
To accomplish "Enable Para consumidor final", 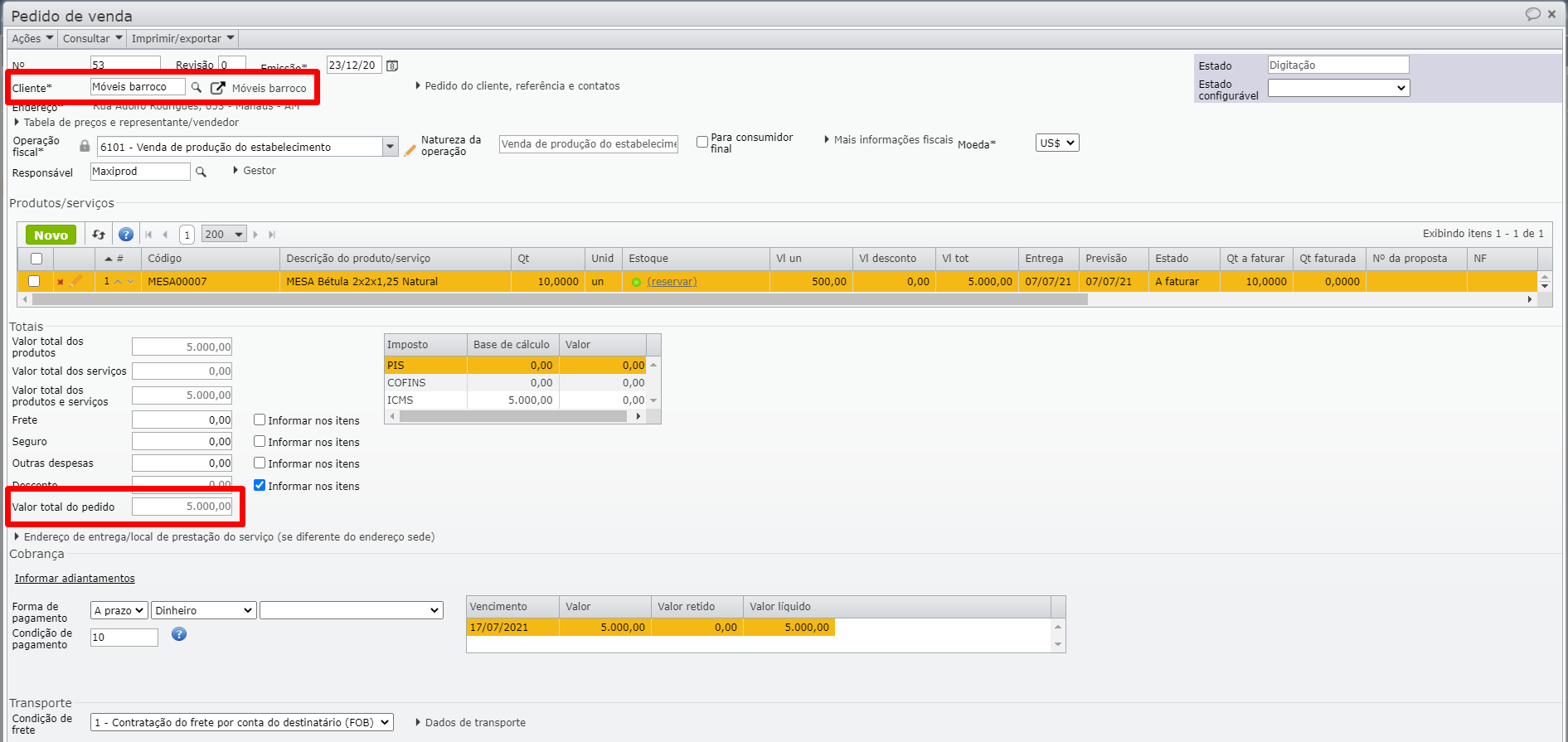I will click(702, 142).
